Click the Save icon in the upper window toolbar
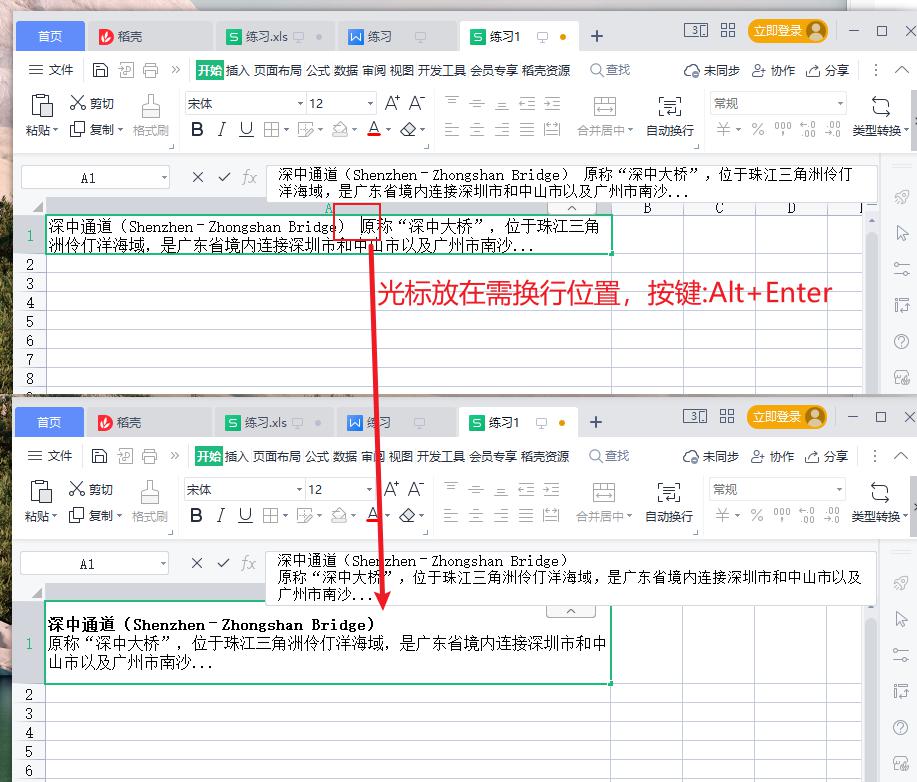917x782 pixels. coord(100,70)
